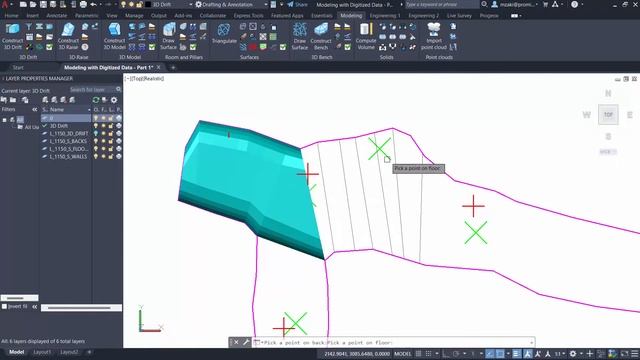Click the New Layer icon in layer manager
Viewport: 640px width, 360px height.
[x=45, y=100]
